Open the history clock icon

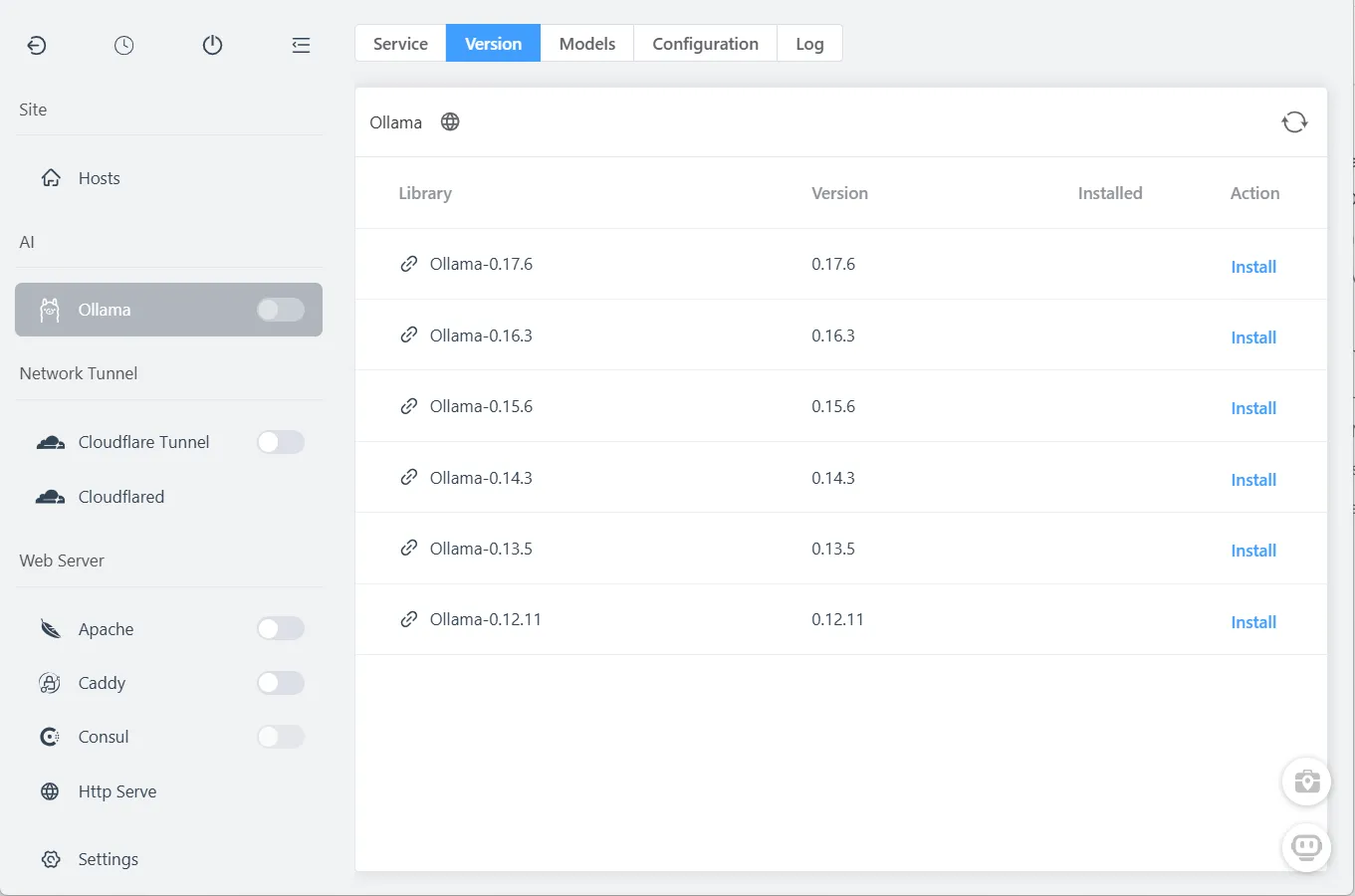[x=123, y=45]
